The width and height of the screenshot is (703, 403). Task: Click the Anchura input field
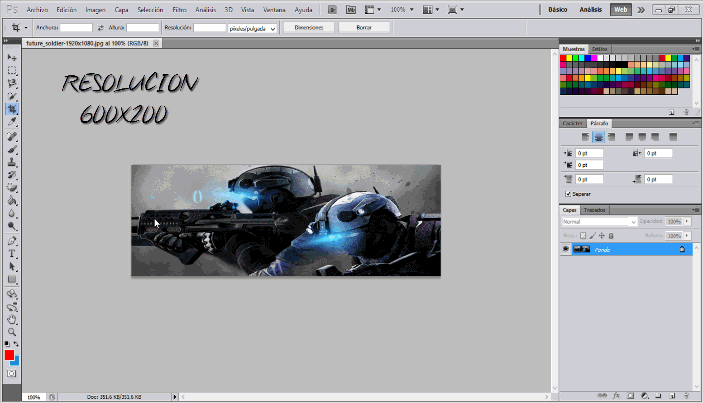pyautogui.click(x=76, y=28)
